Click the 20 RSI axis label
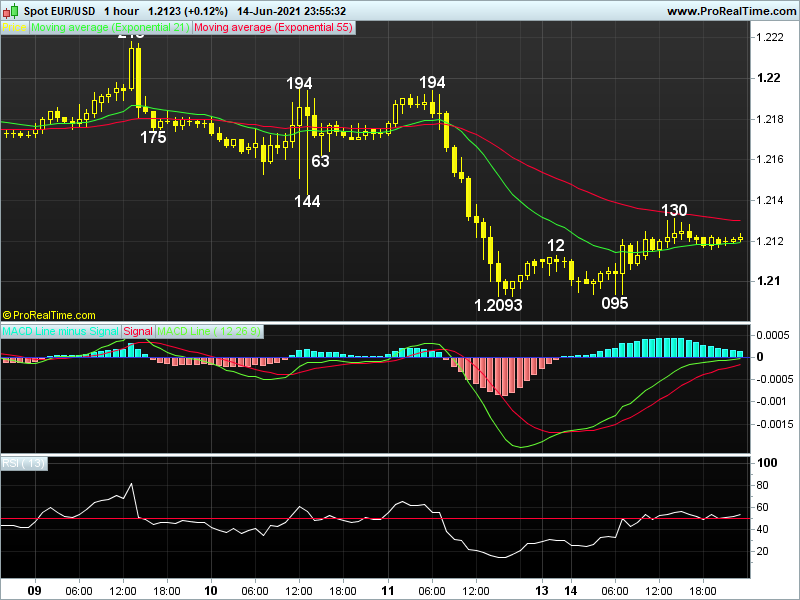This screenshot has width=800, height=600. tap(762, 552)
